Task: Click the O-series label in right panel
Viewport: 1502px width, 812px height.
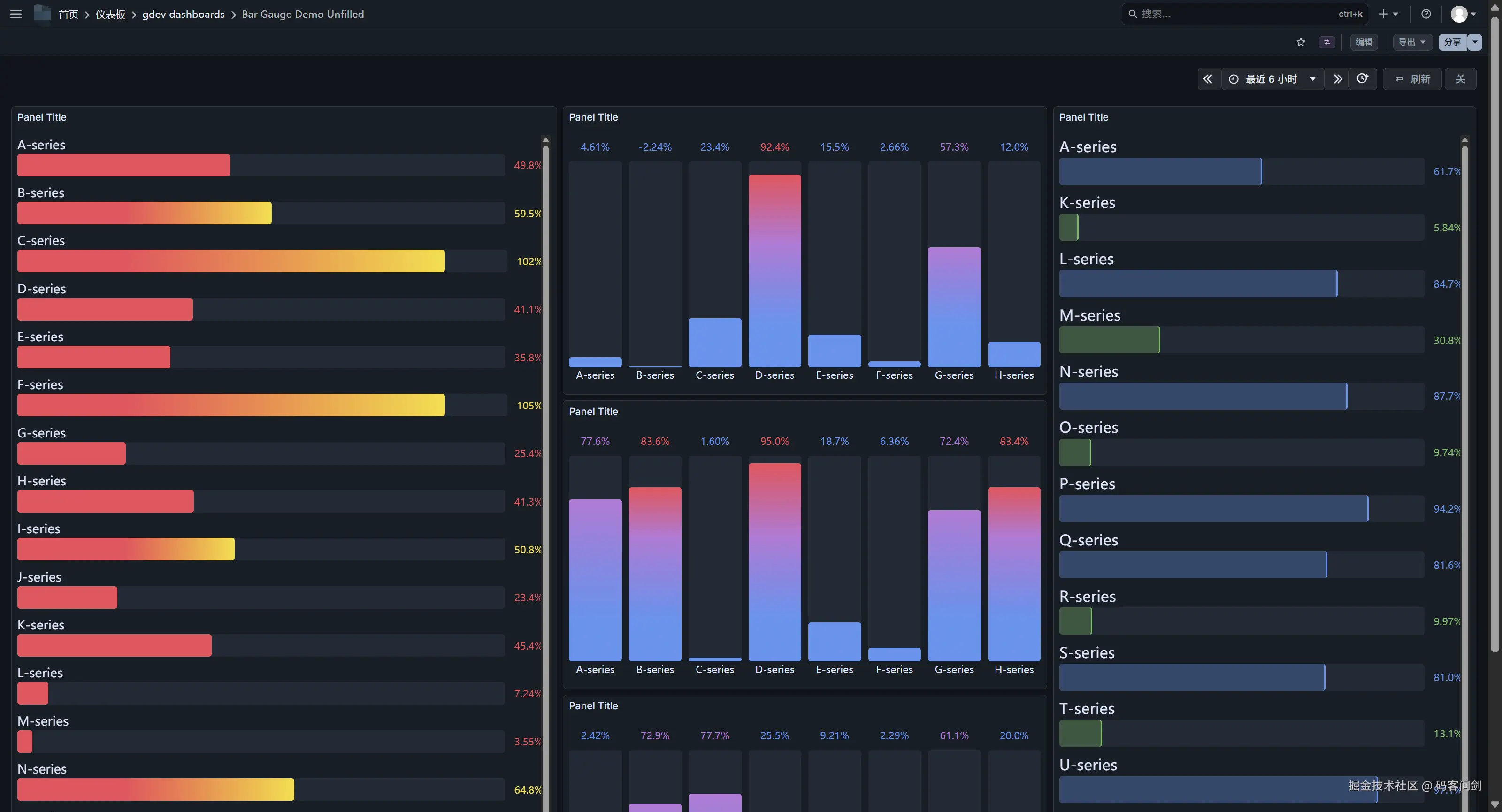Action: tap(1088, 428)
